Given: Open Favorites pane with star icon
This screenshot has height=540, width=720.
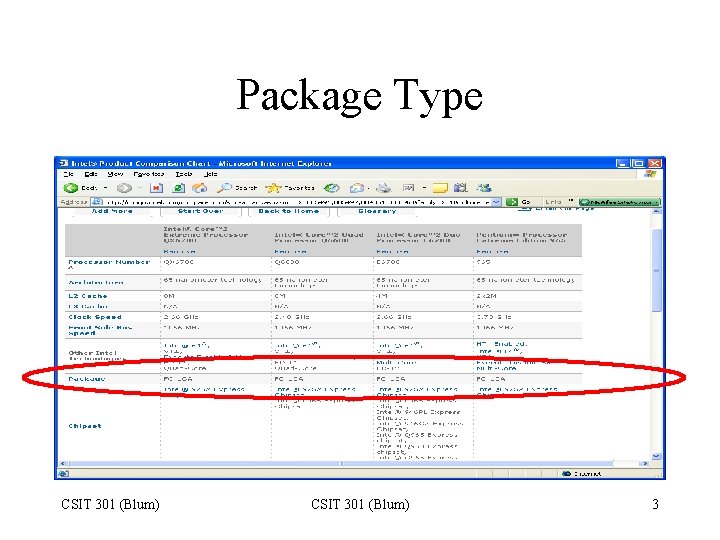Looking at the screenshot, I should (290, 188).
